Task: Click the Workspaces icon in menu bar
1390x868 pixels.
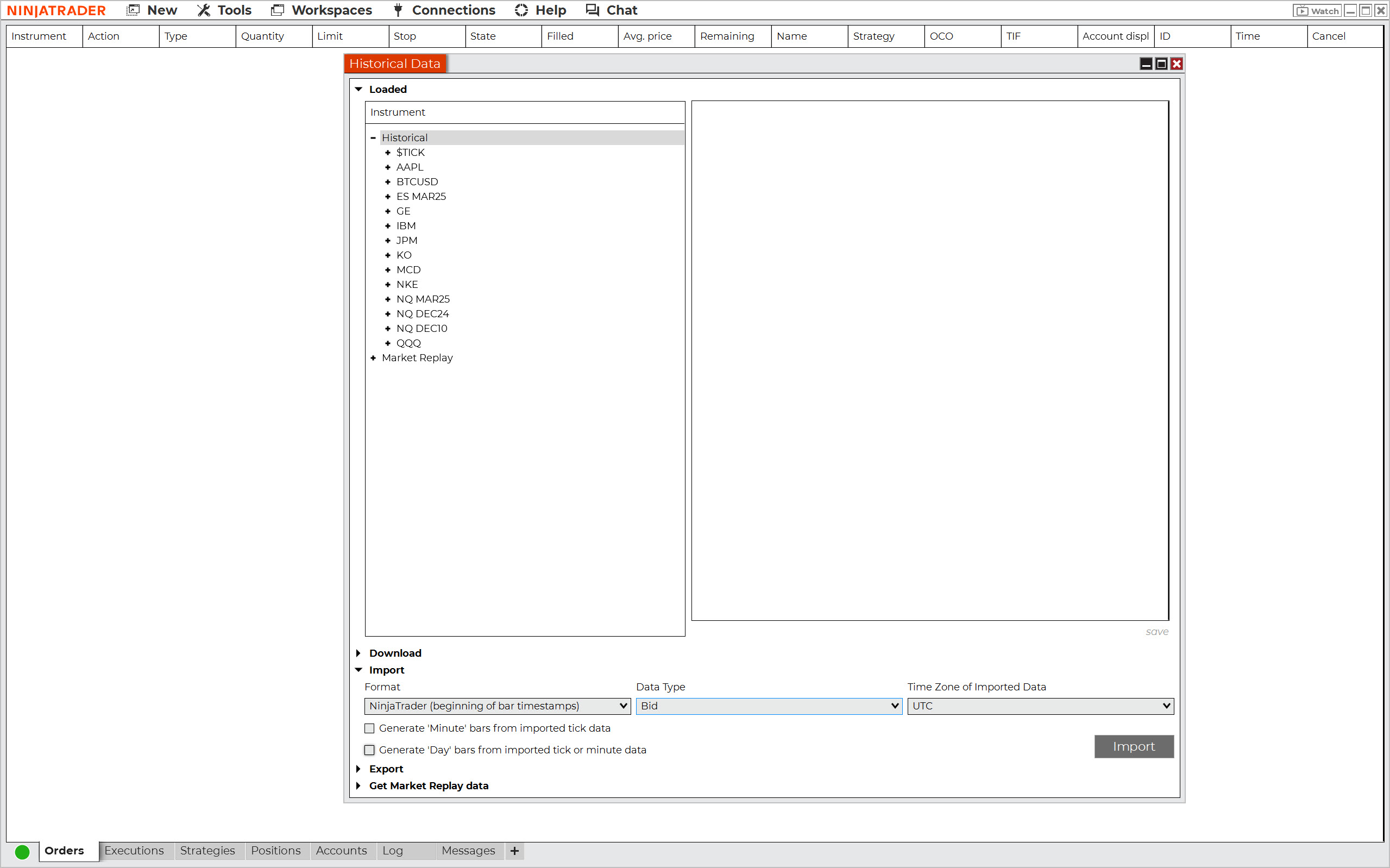Action: click(277, 10)
